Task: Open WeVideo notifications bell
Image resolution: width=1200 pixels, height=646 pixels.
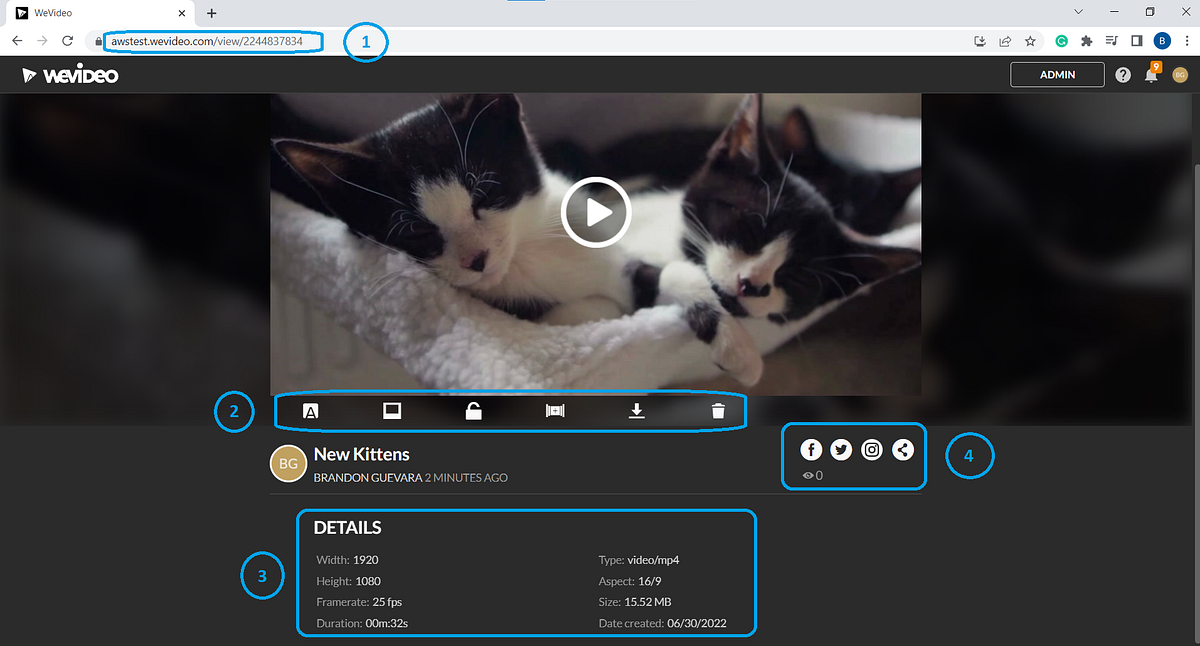Action: 1152,74
